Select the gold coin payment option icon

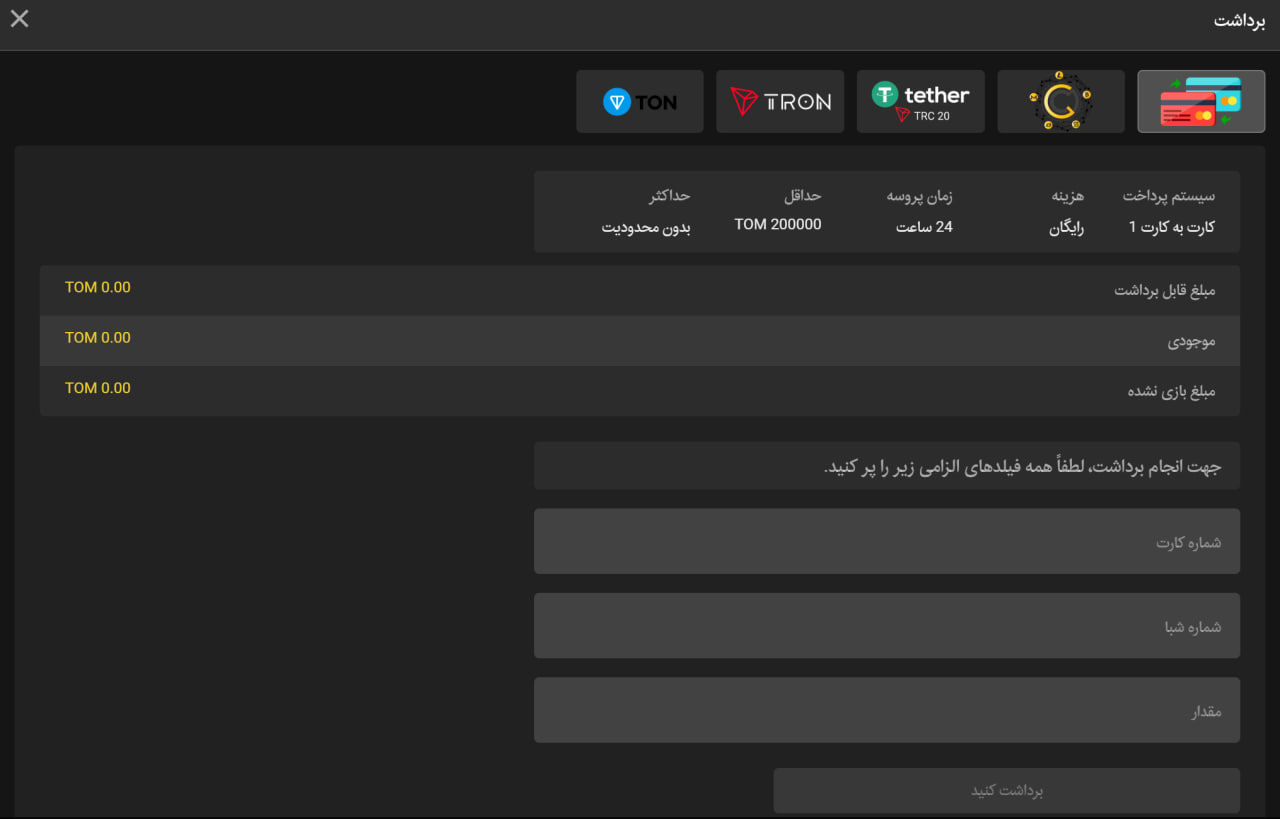[1061, 101]
